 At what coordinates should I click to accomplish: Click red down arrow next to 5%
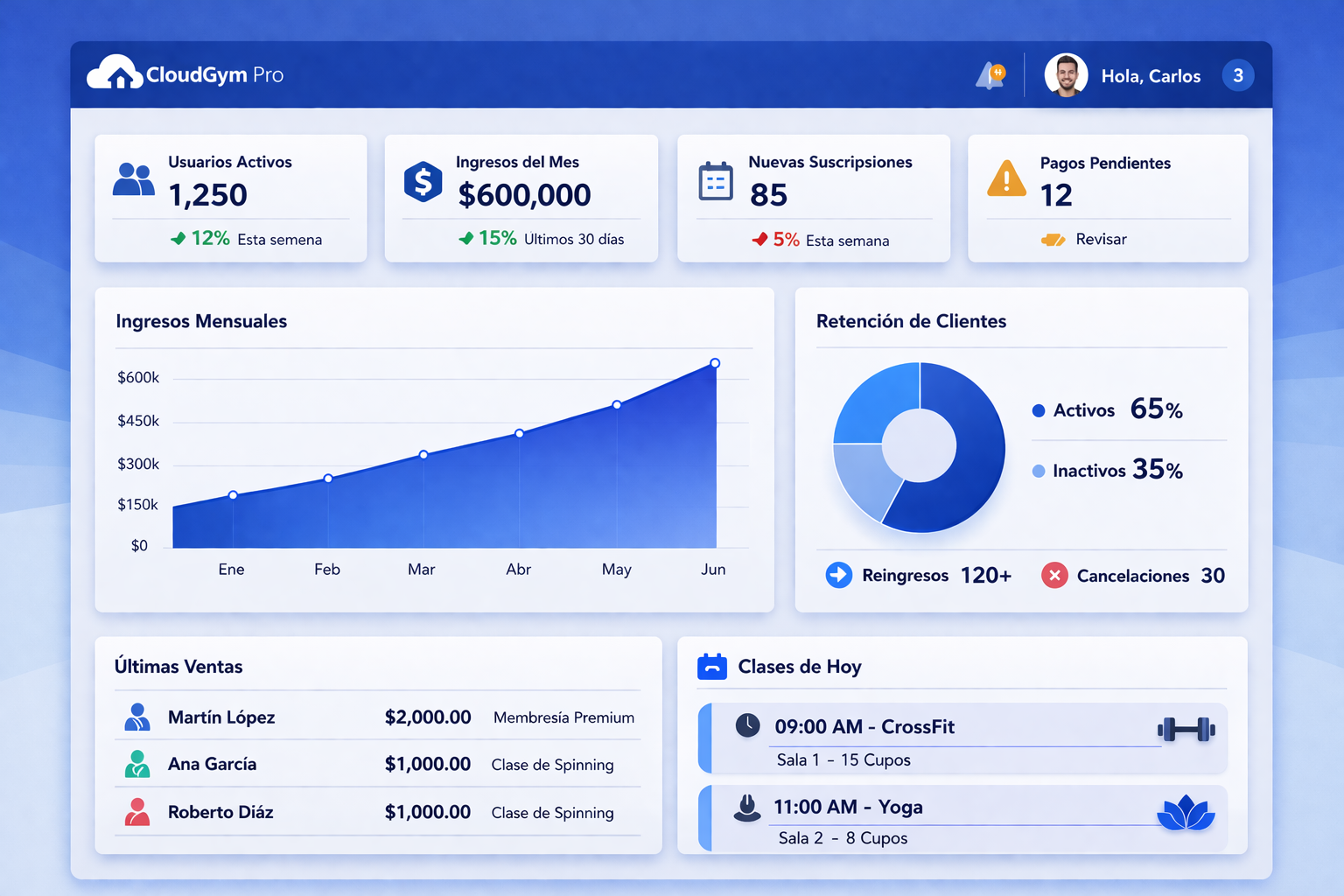[x=759, y=239]
